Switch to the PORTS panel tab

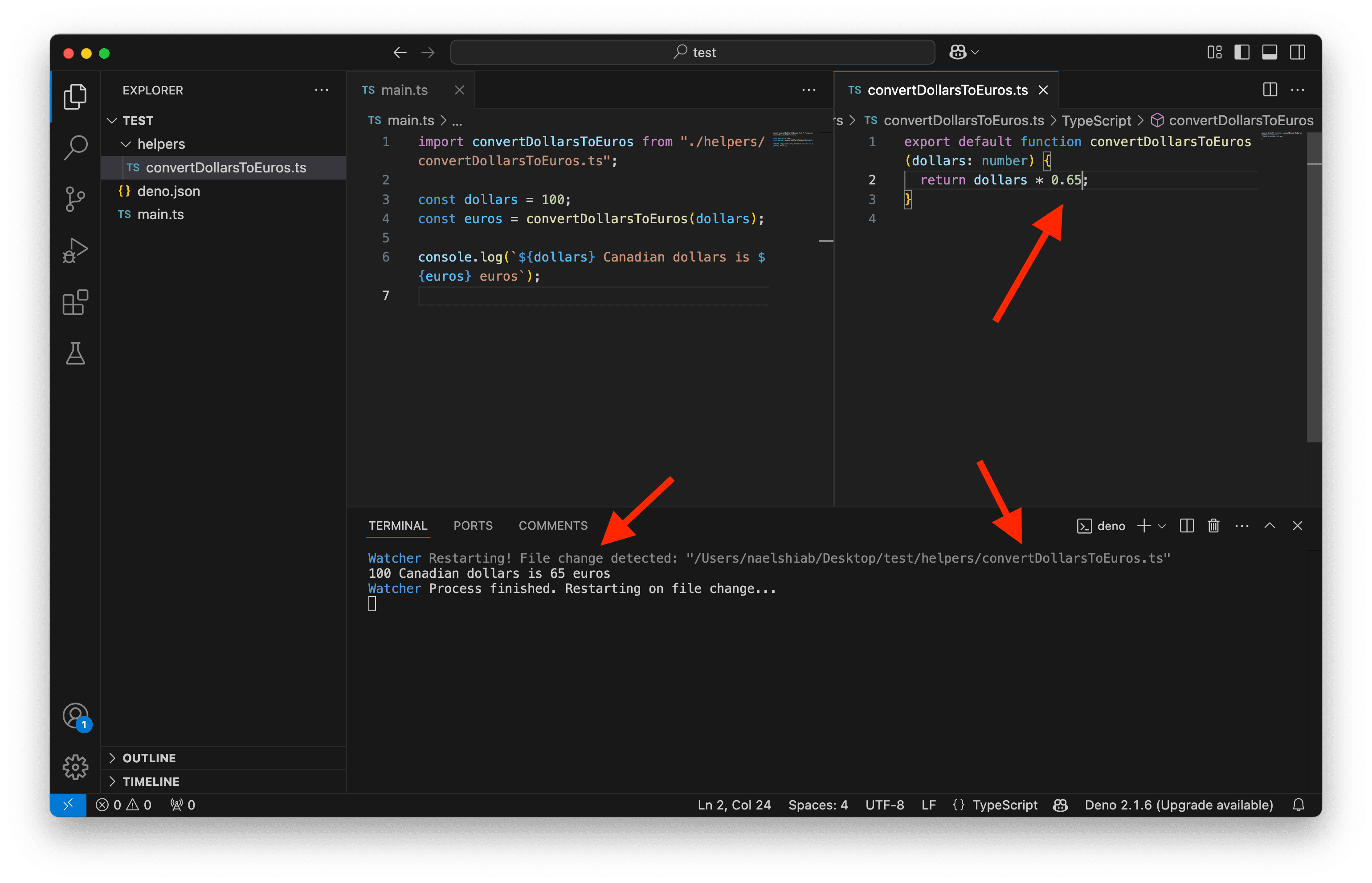coord(473,526)
